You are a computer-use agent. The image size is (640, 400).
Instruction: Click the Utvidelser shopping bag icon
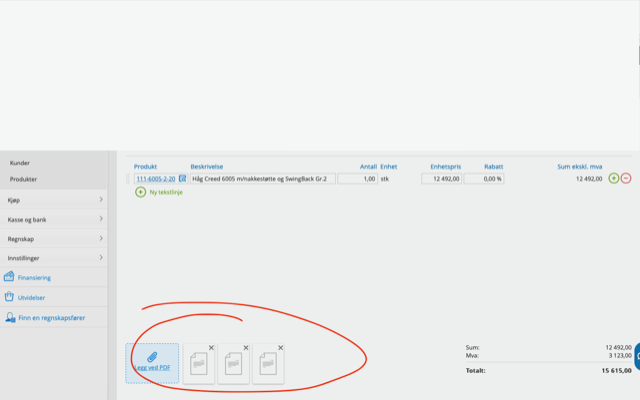9,296
